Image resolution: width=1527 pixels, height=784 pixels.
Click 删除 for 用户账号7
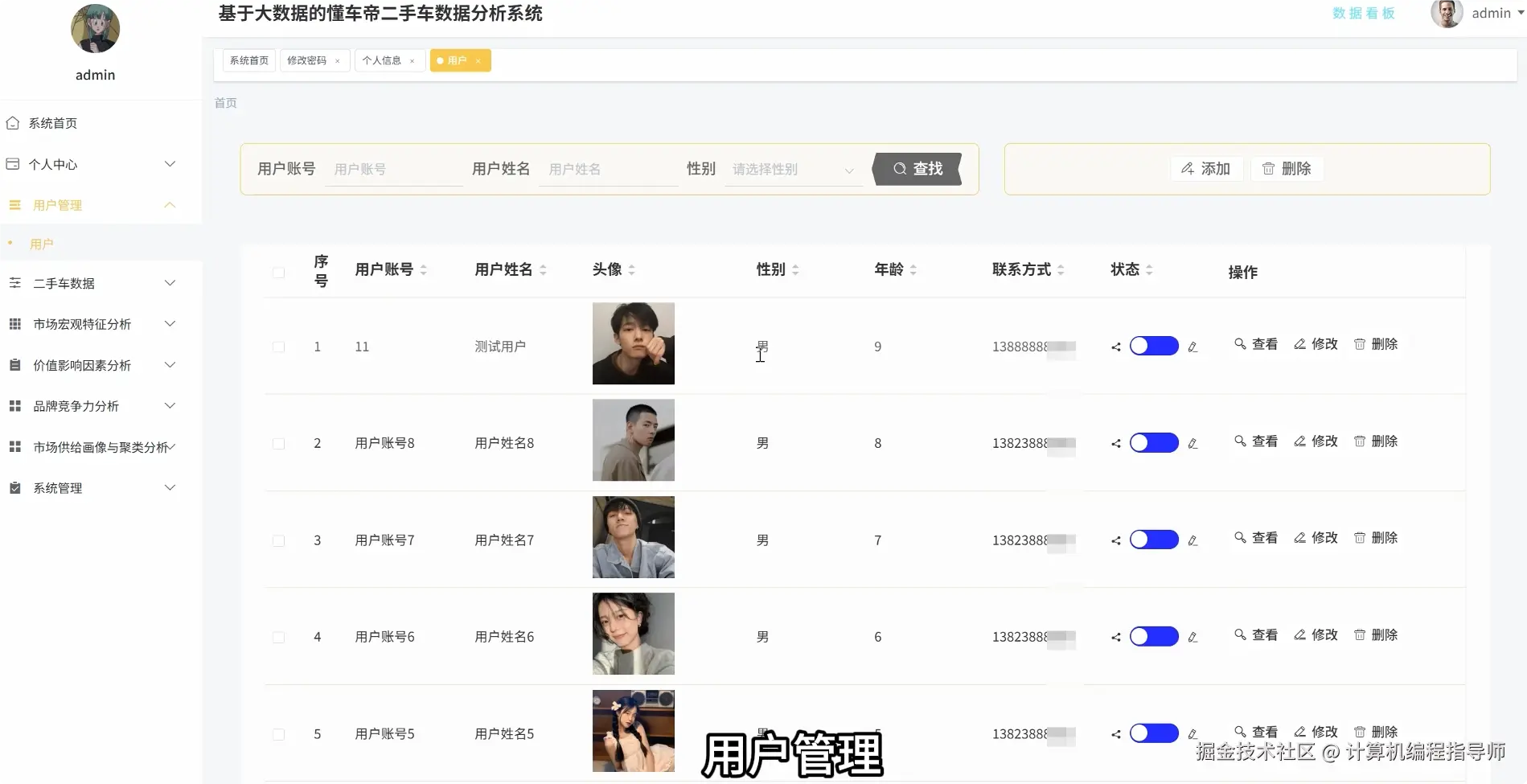[x=1376, y=538]
